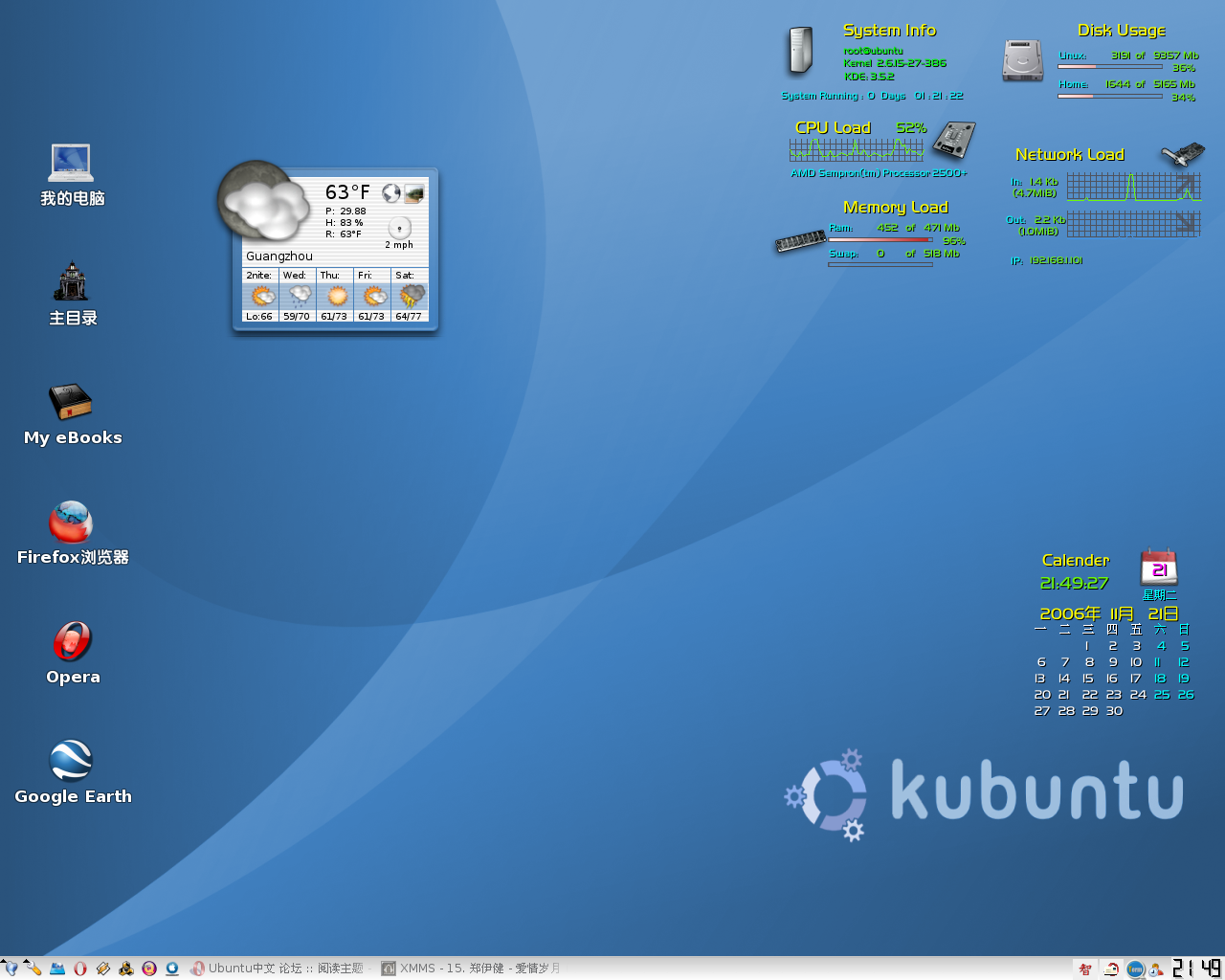The height and width of the screenshot is (980, 1225).
Task: Click the System Info heading
Action: pyautogui.click(x=889, y=31)
